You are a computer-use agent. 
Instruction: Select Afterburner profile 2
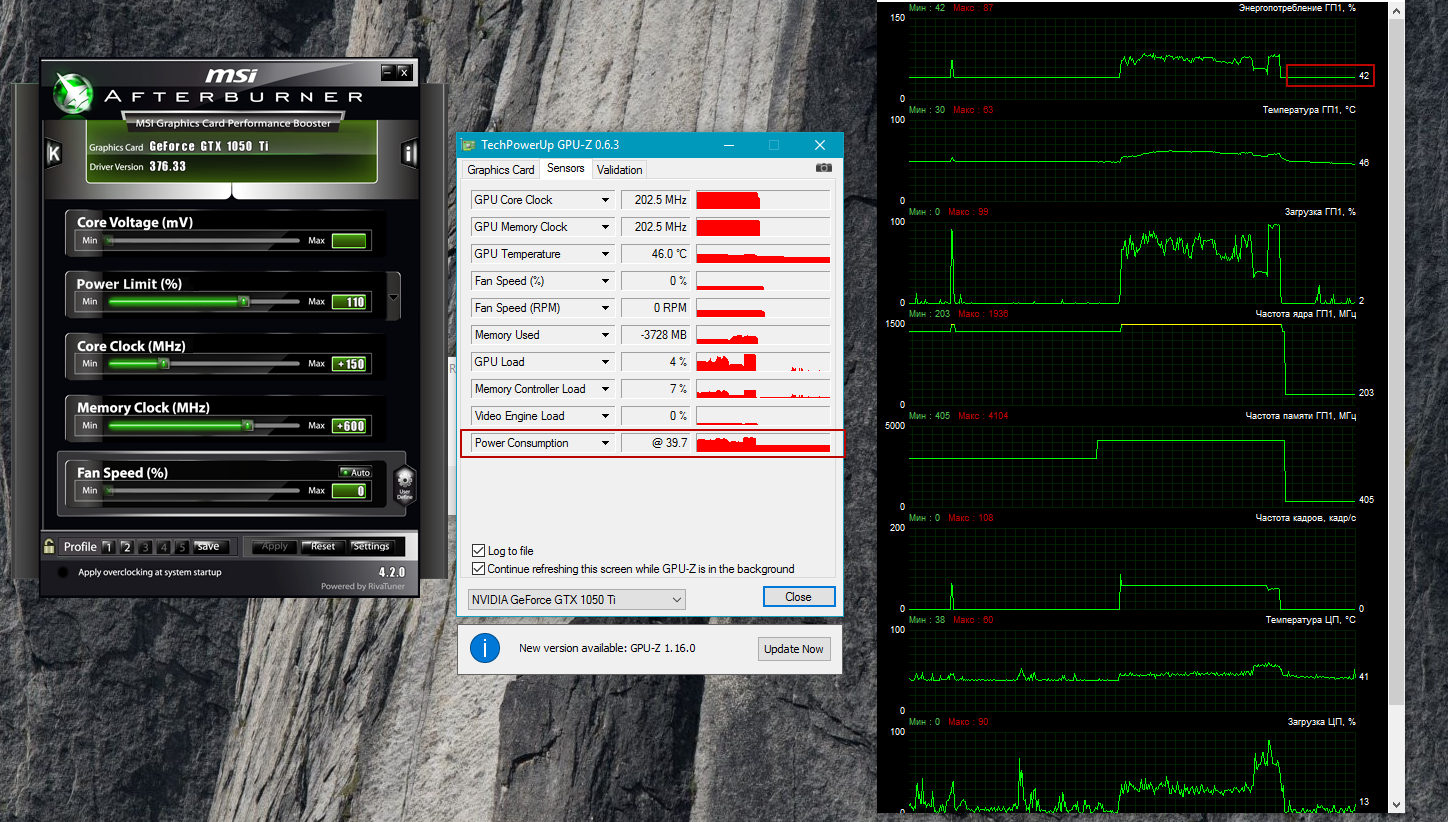127,547
